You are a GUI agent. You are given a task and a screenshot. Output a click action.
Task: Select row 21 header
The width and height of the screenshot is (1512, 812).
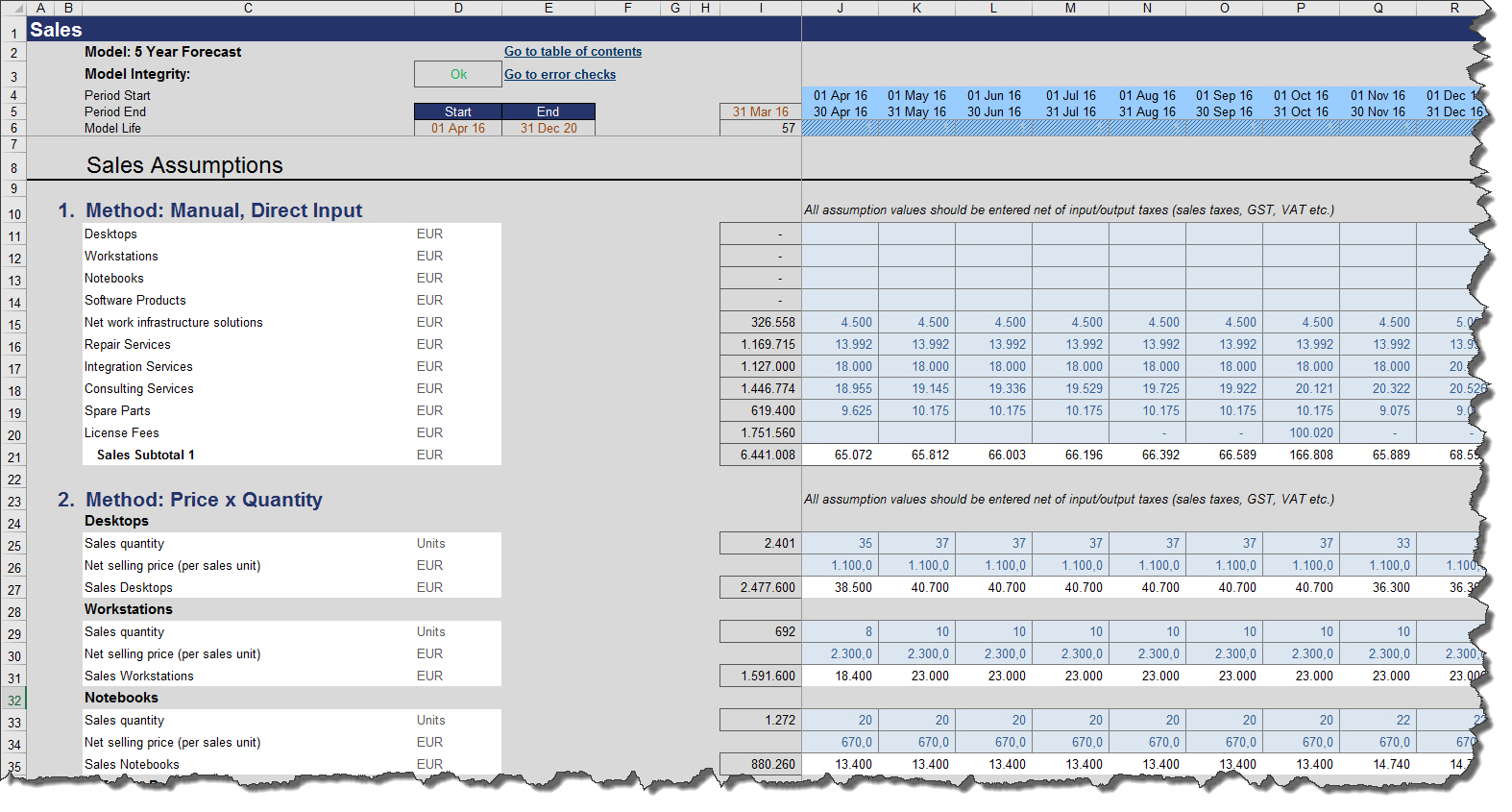[14, 457]
